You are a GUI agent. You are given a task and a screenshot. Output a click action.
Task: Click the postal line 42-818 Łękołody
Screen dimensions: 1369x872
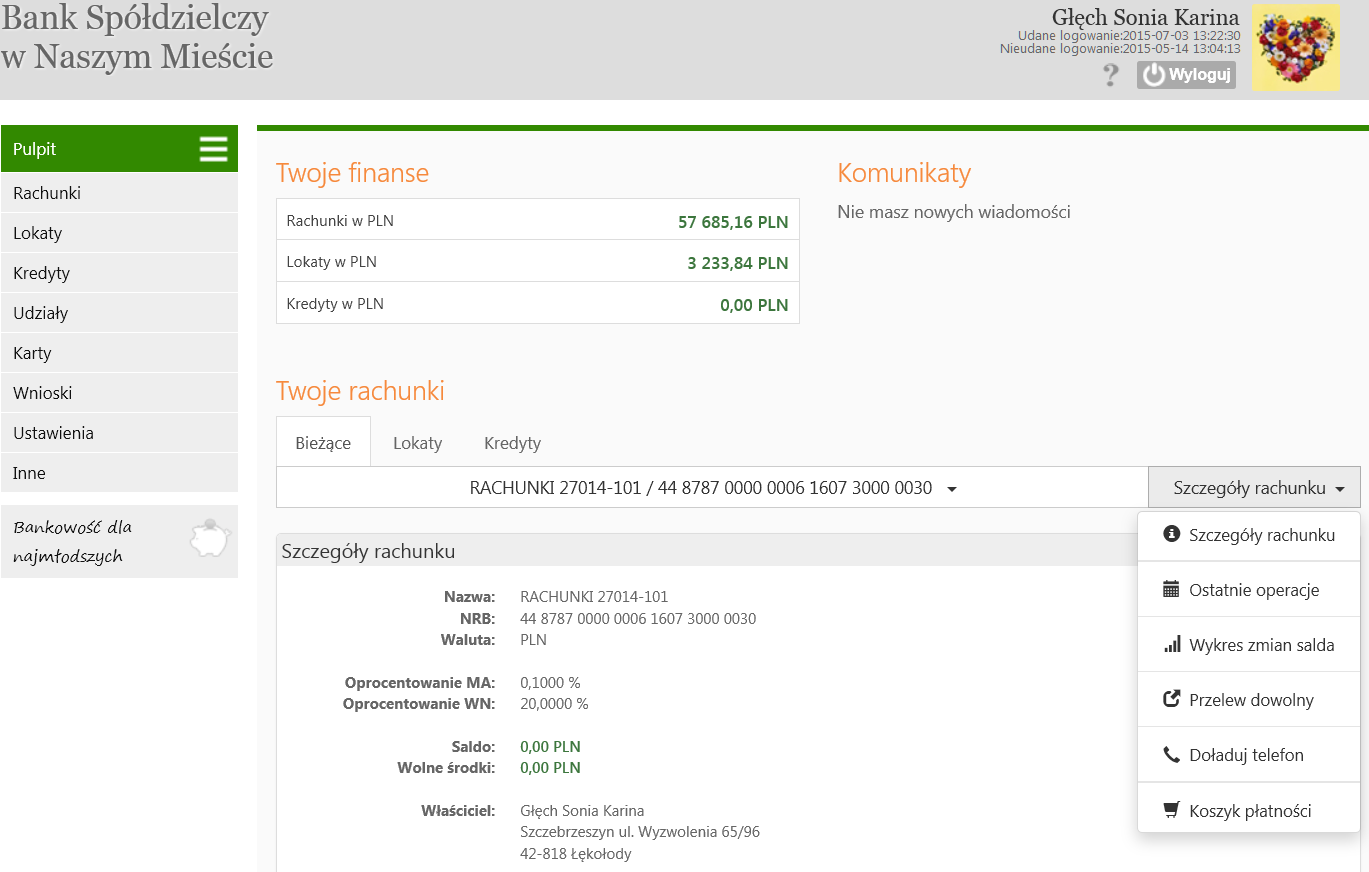coord(576,854)
